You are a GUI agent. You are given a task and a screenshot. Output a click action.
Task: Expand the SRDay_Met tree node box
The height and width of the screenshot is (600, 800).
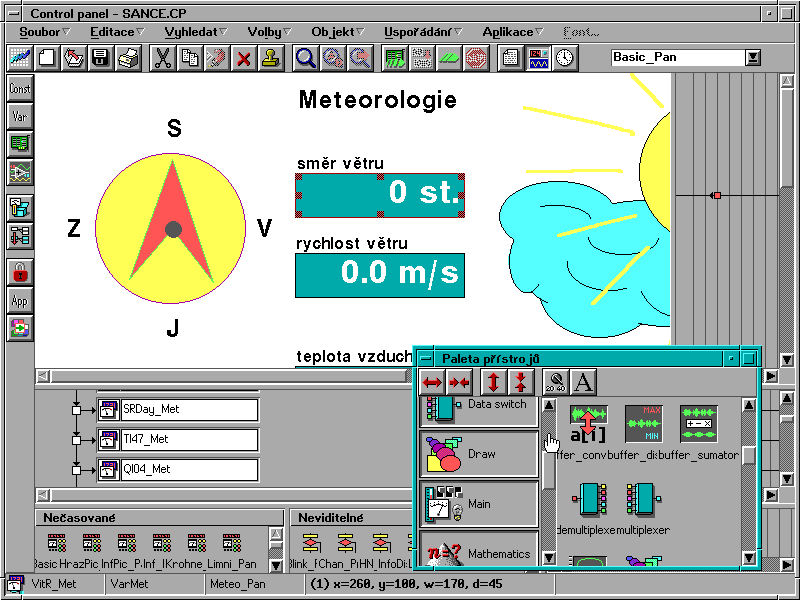click(x=76, y=410)
